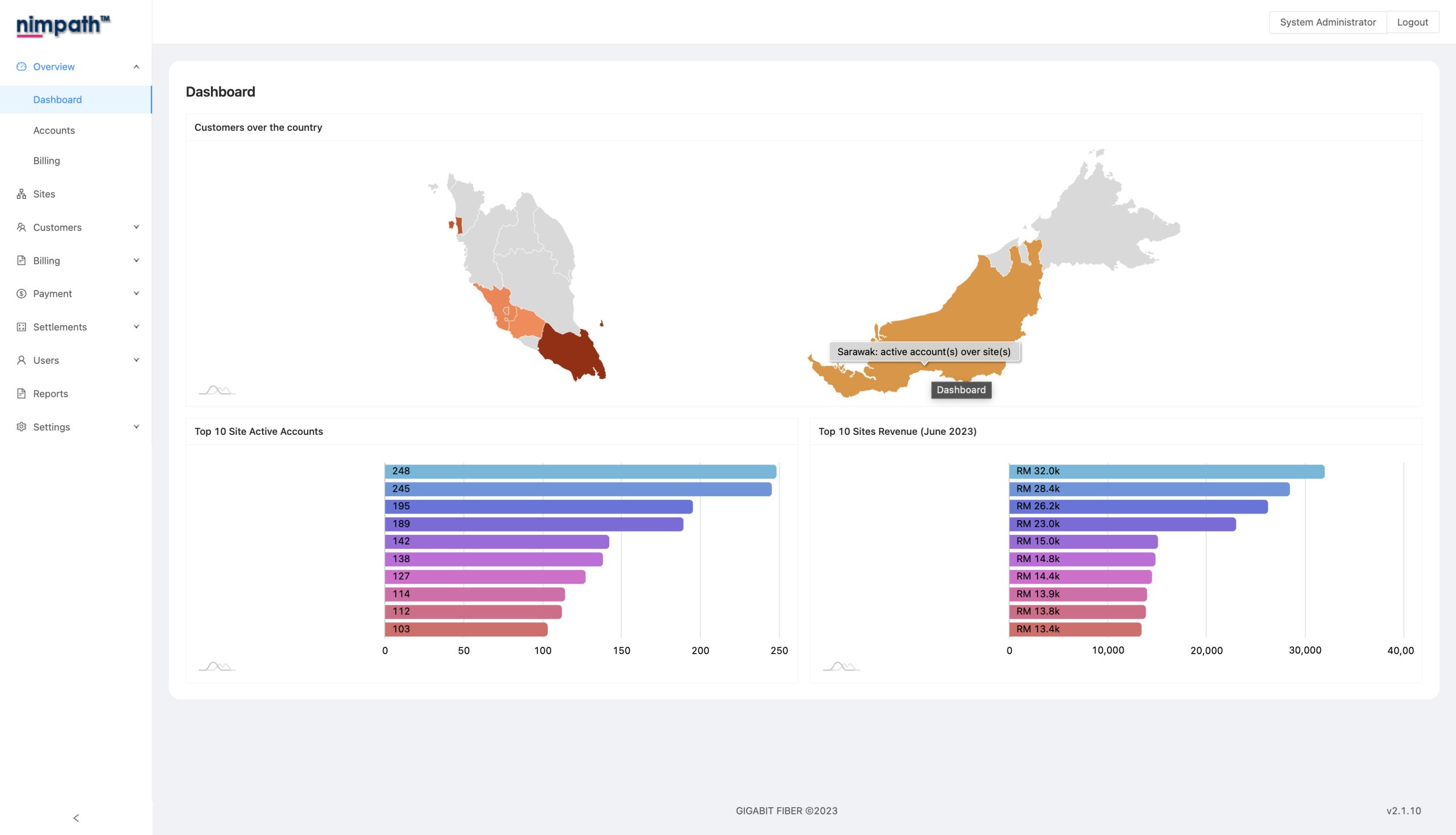
Task: Click the Overview dashboard gauge icon
Action: (21, 67)
